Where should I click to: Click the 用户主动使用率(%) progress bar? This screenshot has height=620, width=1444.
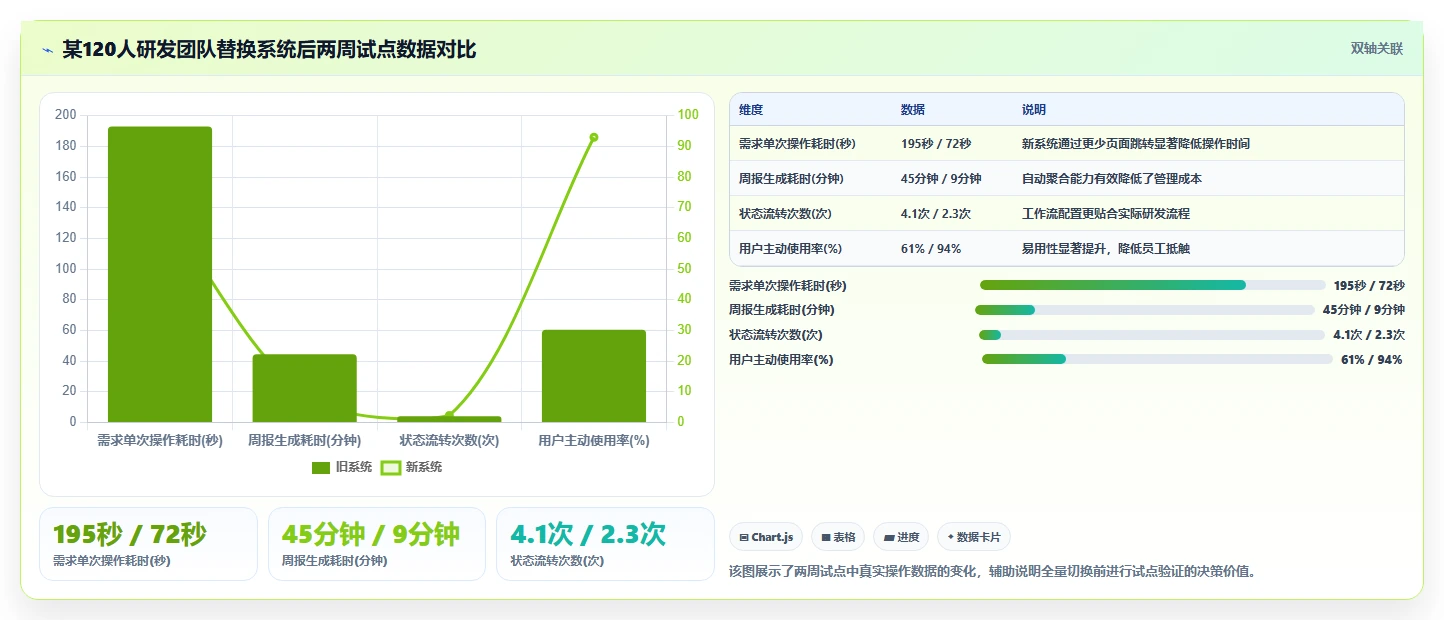coord(1157,360)
